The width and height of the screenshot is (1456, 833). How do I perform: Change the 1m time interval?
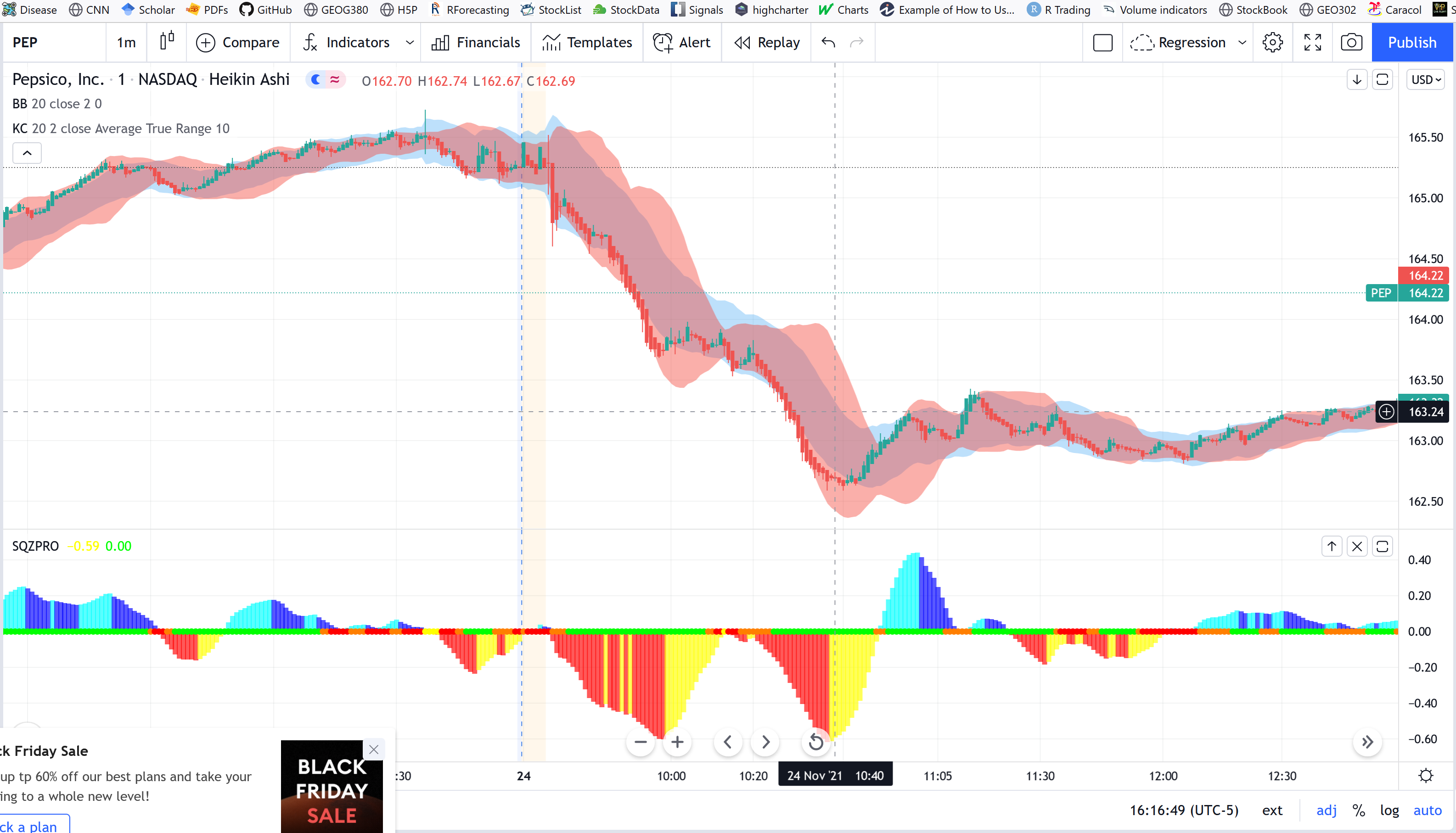[126, 42]
